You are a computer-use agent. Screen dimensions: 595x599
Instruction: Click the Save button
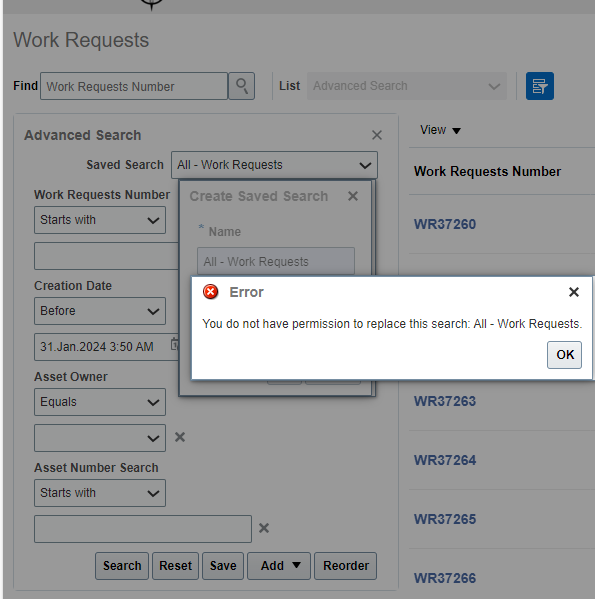pyautogui.click(x=223, y=566)
